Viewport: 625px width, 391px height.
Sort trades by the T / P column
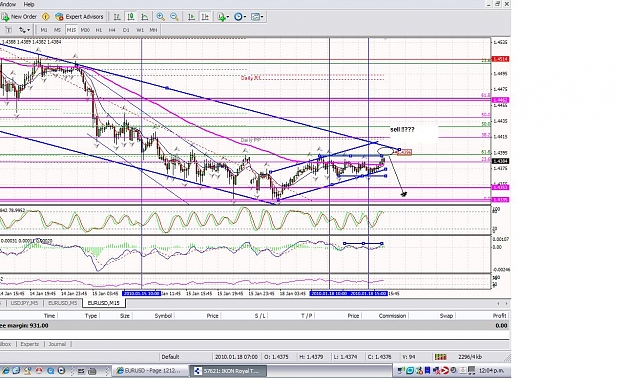(307, 316)
